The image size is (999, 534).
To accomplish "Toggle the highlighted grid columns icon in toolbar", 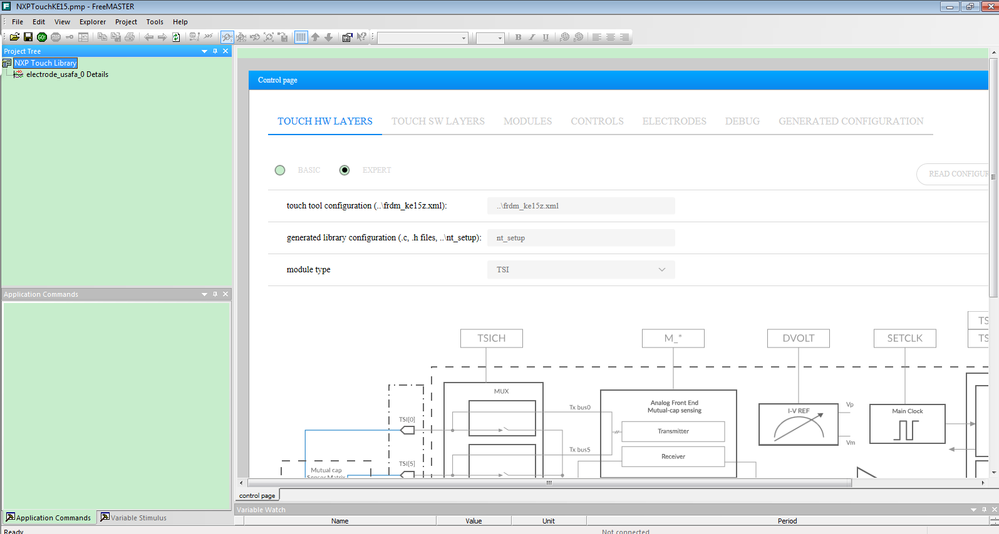I will click(x=301, y=37).
